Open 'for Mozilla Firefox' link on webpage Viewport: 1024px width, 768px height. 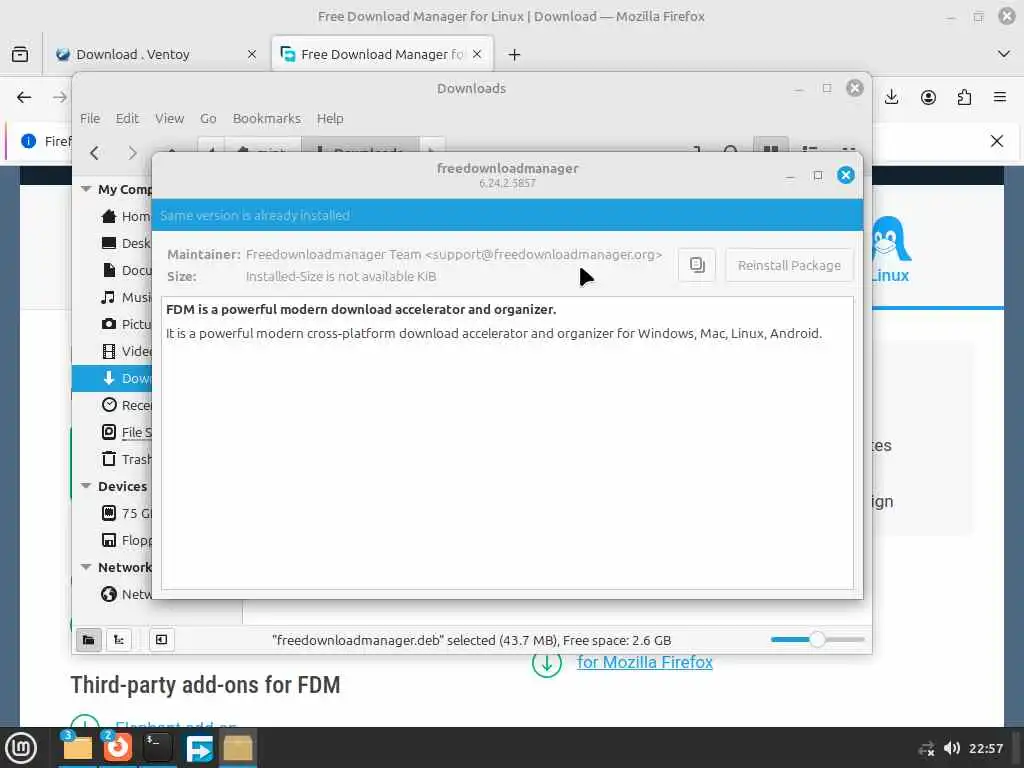tap(645, 662)
